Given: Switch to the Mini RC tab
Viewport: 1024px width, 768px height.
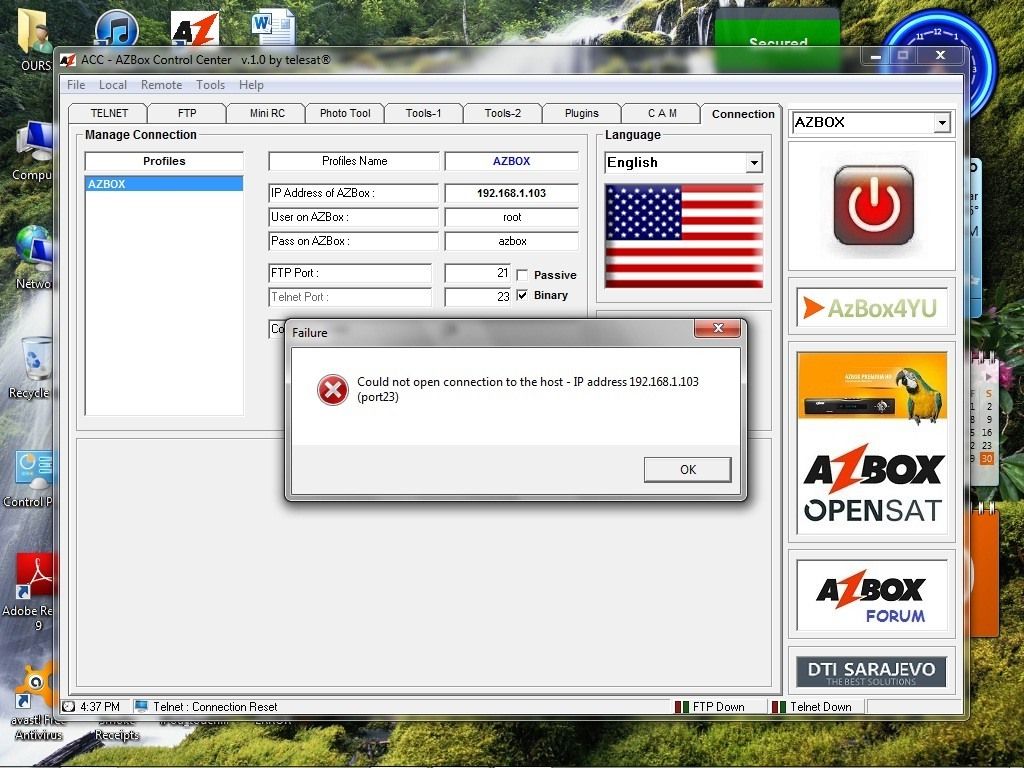Looking at the screenshot, I should click(267, 113).
